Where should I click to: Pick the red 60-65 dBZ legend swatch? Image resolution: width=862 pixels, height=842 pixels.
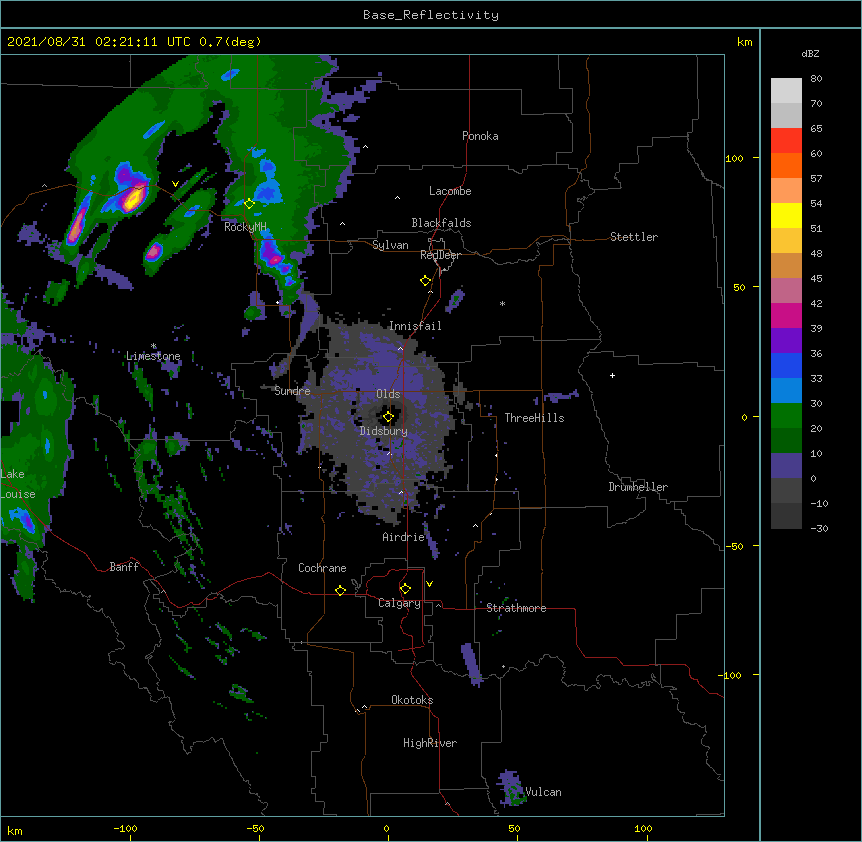click(x=786, y=141)
